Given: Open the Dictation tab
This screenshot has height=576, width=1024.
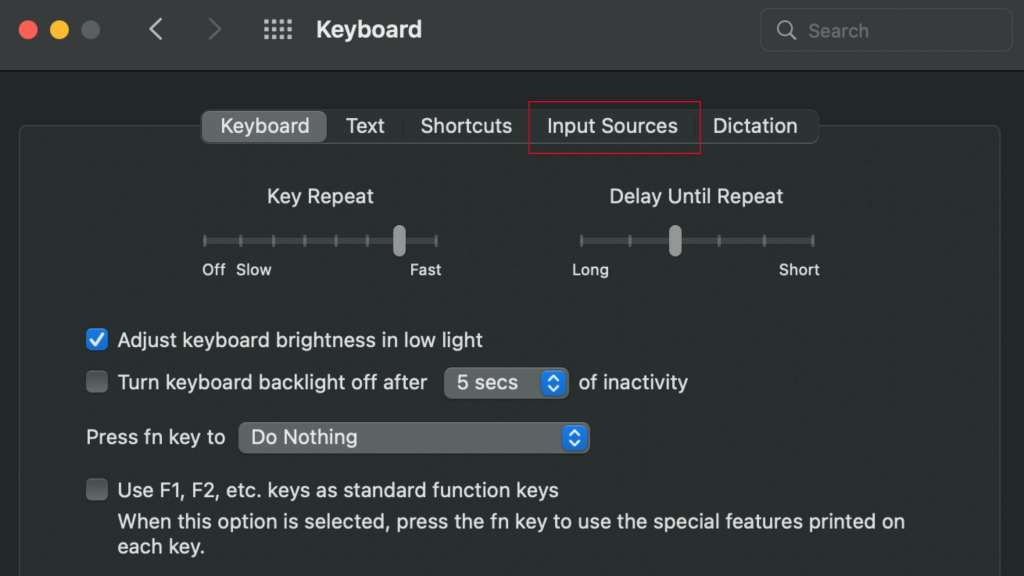Looking at the screenshot, I should [x=755, y=126].
